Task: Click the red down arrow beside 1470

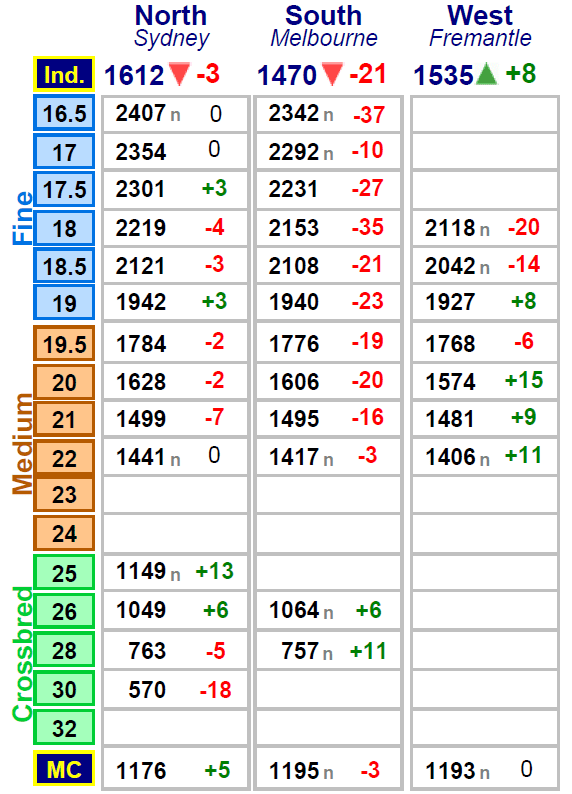Action: pos(332,74)
